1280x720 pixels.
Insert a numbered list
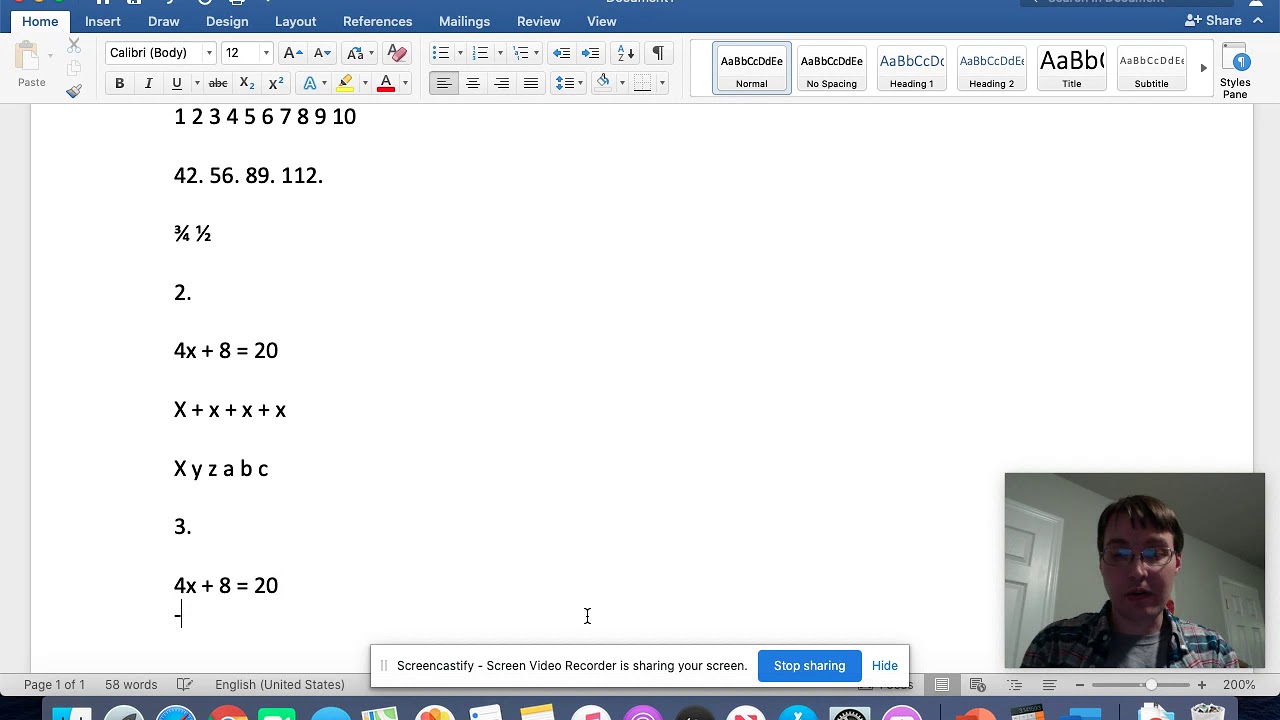(481, 53)
